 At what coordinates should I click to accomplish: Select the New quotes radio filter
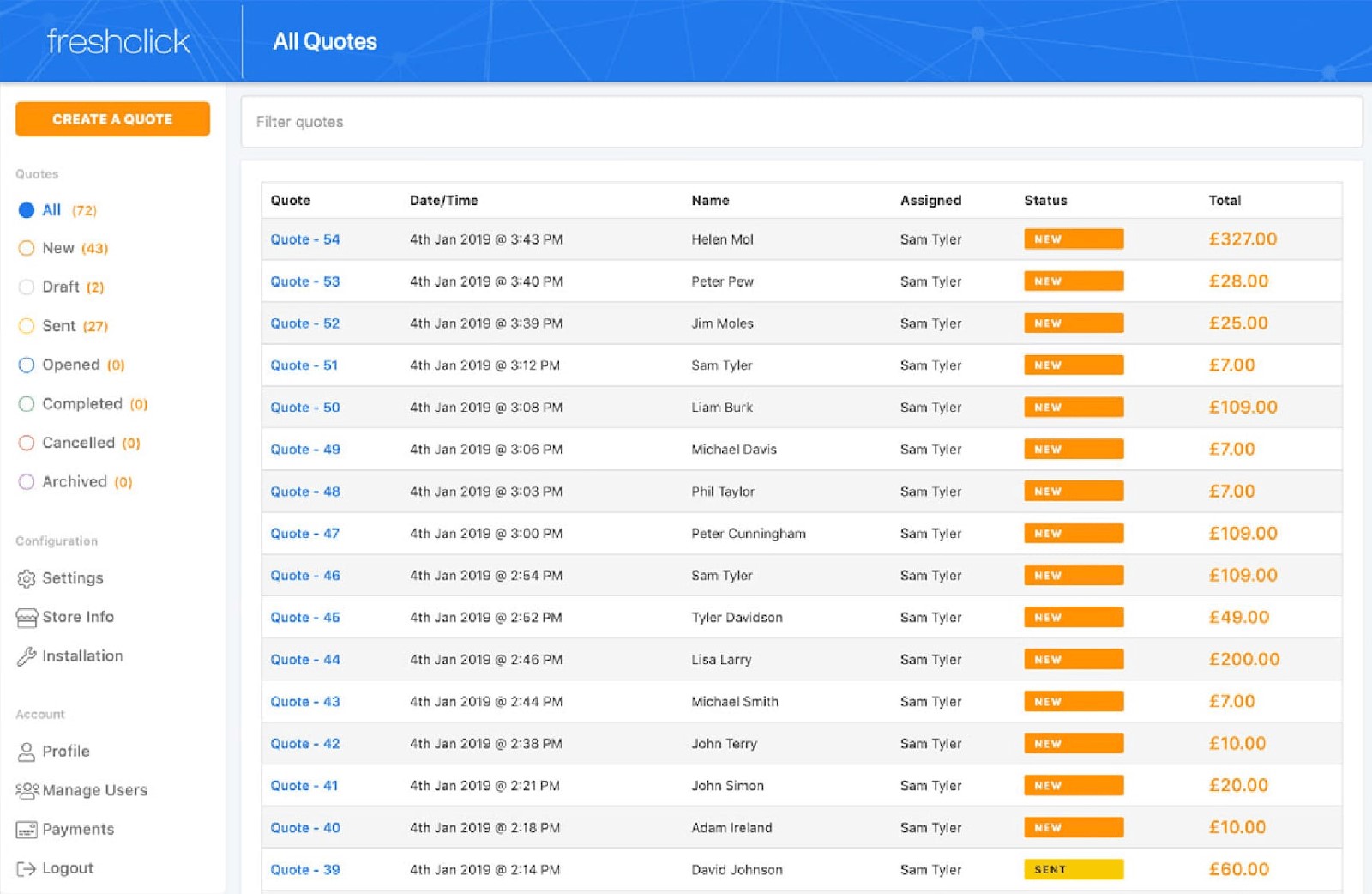point(27,249)
